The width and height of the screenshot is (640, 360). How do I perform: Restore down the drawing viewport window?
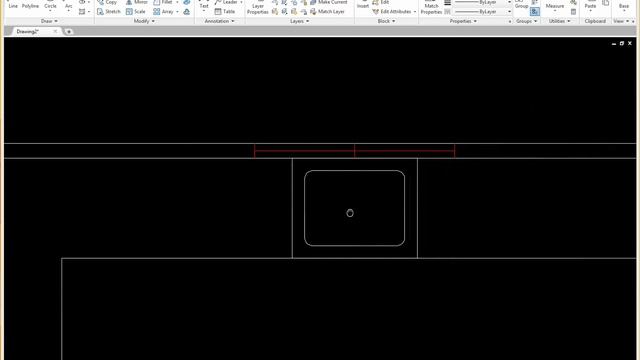click(622, 43)
